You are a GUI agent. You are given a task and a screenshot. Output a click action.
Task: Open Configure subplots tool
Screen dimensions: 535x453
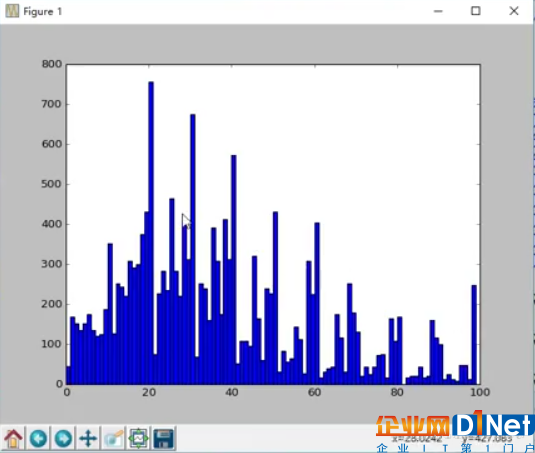point(139,438)
